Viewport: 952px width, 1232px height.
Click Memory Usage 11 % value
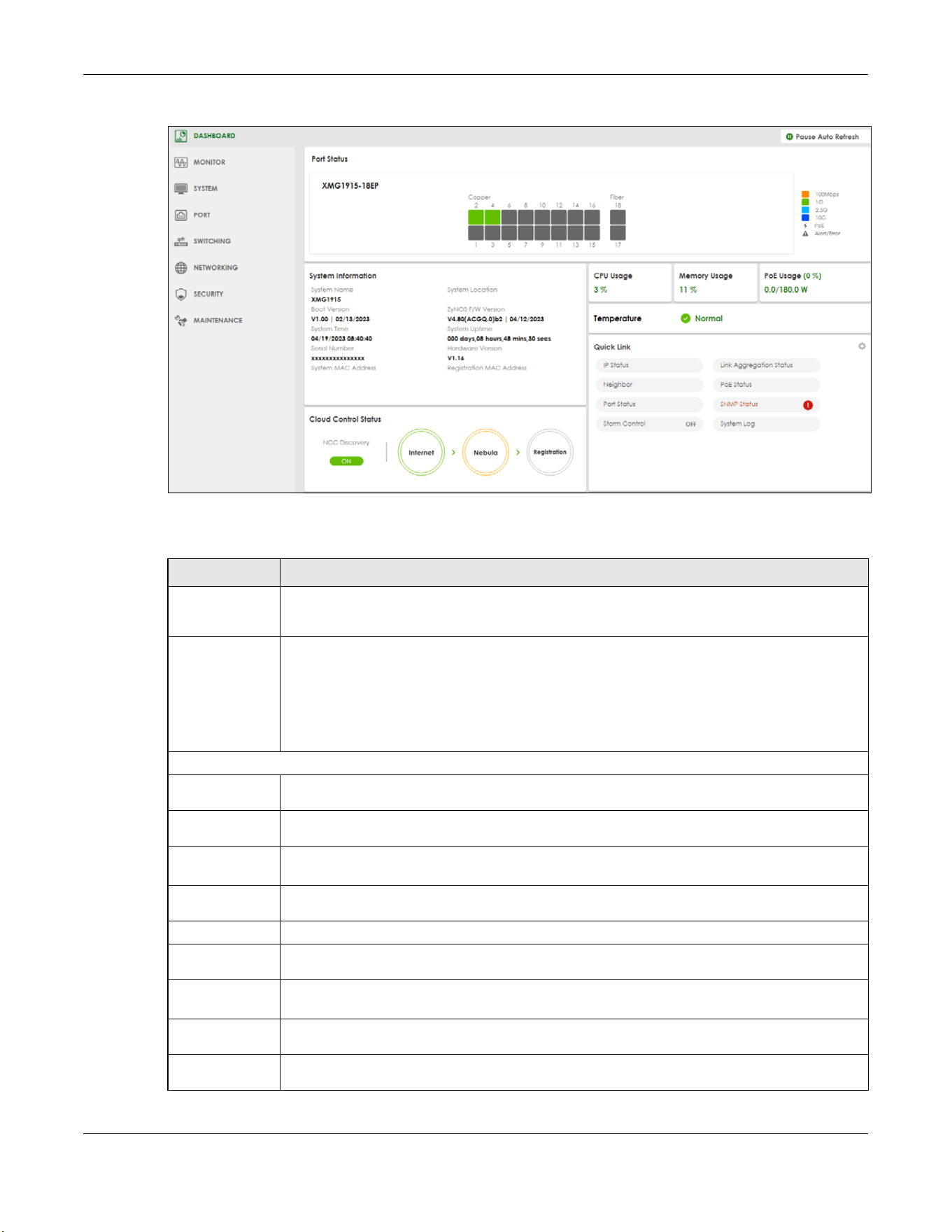click(688, 290)
